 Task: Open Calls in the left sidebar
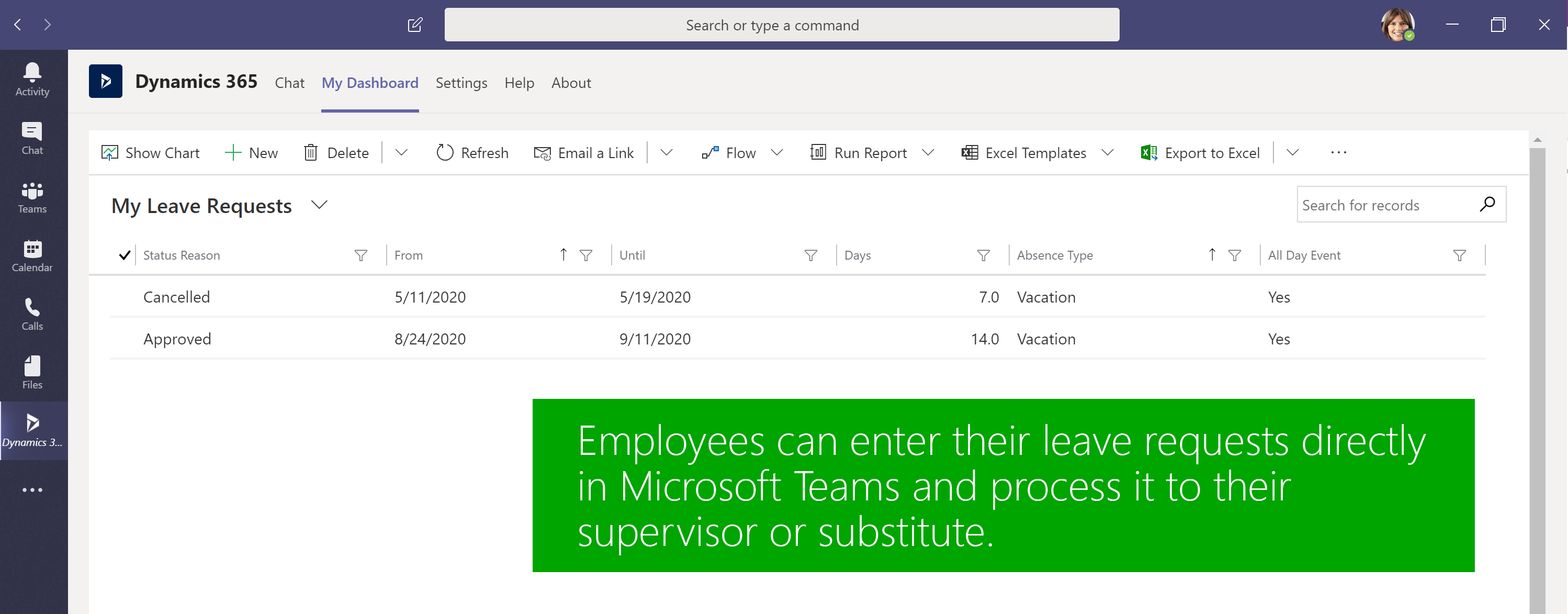tap(32, 314)
